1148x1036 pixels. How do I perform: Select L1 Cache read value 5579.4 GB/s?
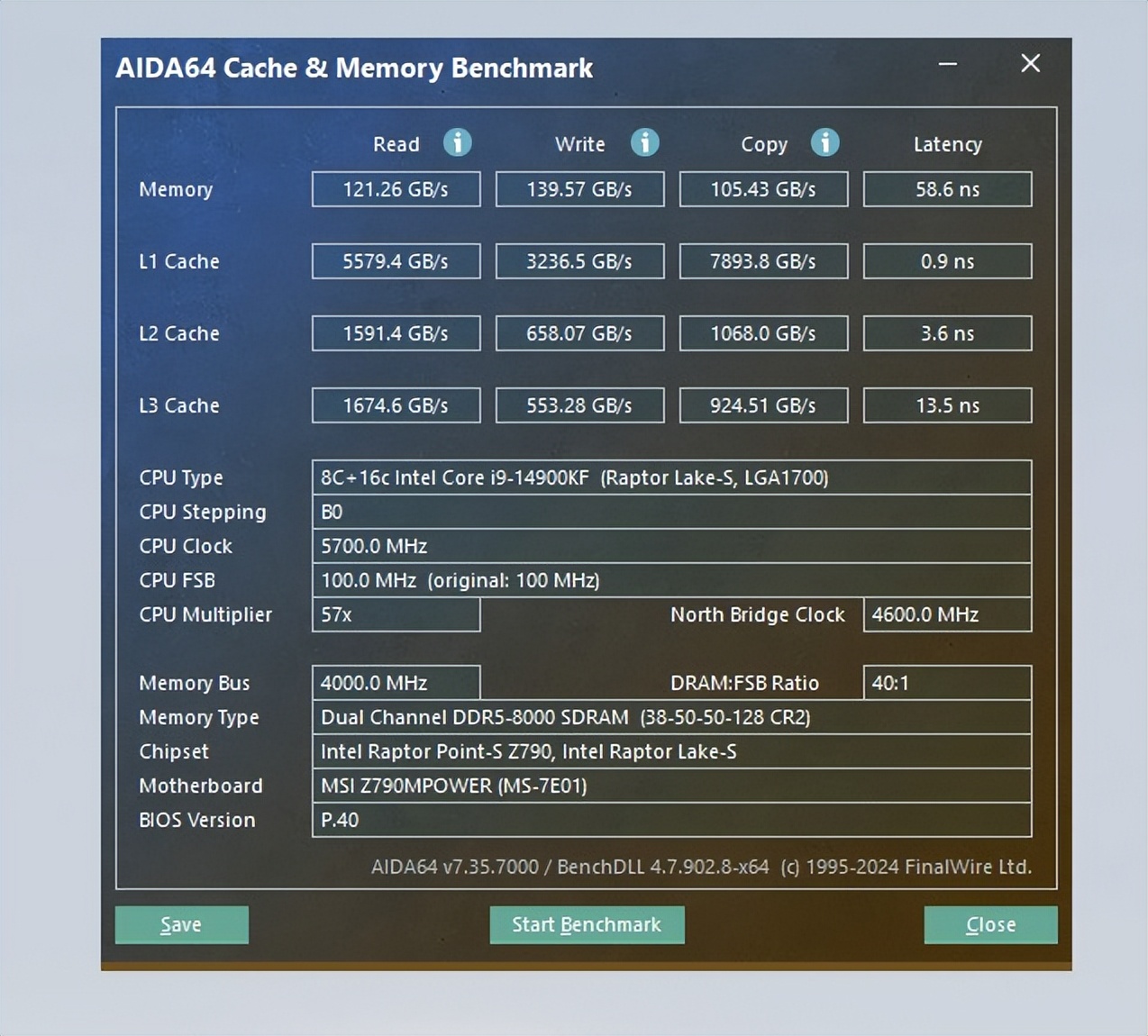pos(396,261)
